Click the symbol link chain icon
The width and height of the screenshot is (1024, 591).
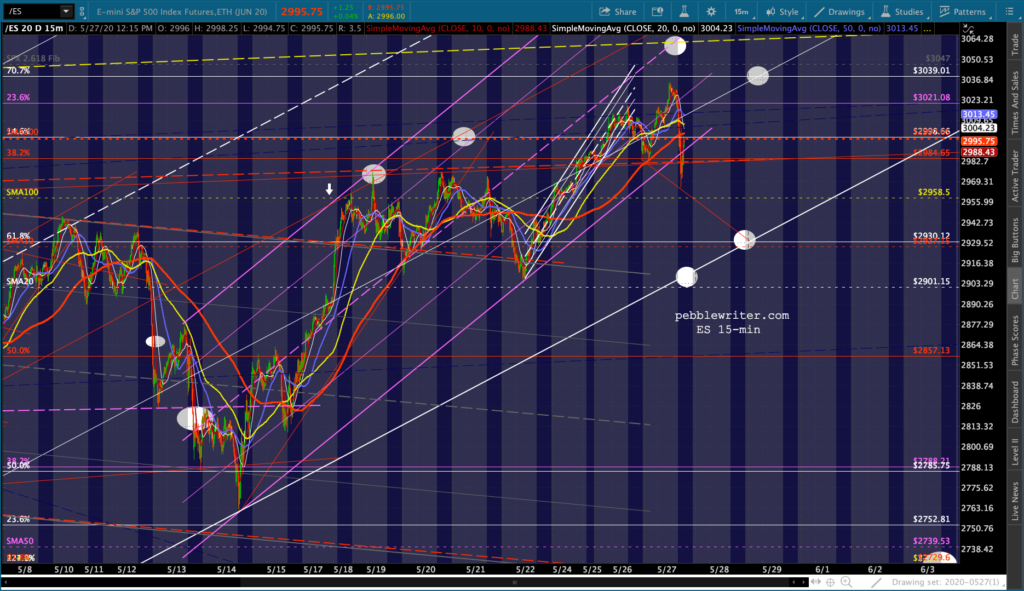click(82, 12)
